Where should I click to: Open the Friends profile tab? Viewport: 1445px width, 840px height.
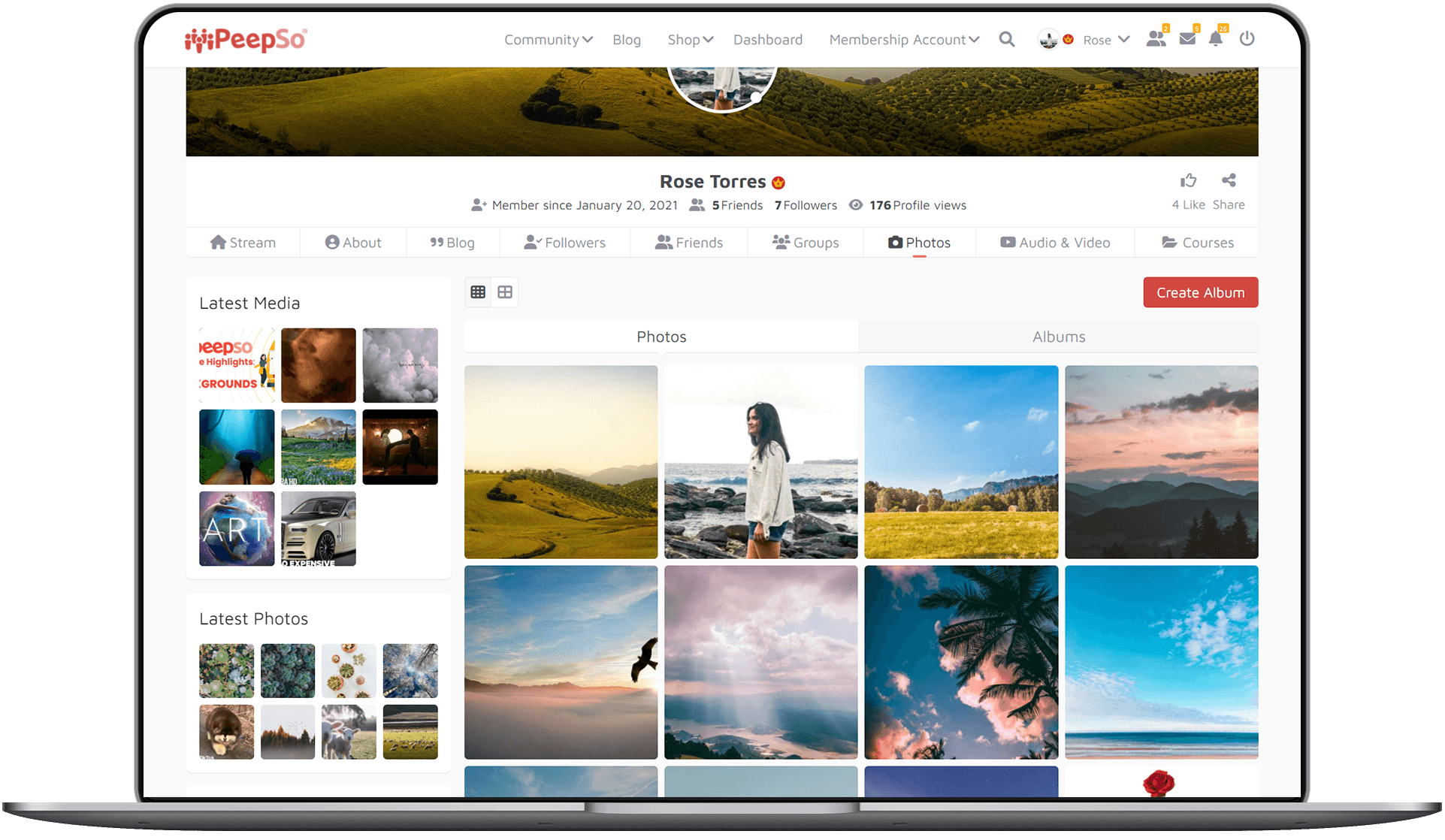point(689,243)
